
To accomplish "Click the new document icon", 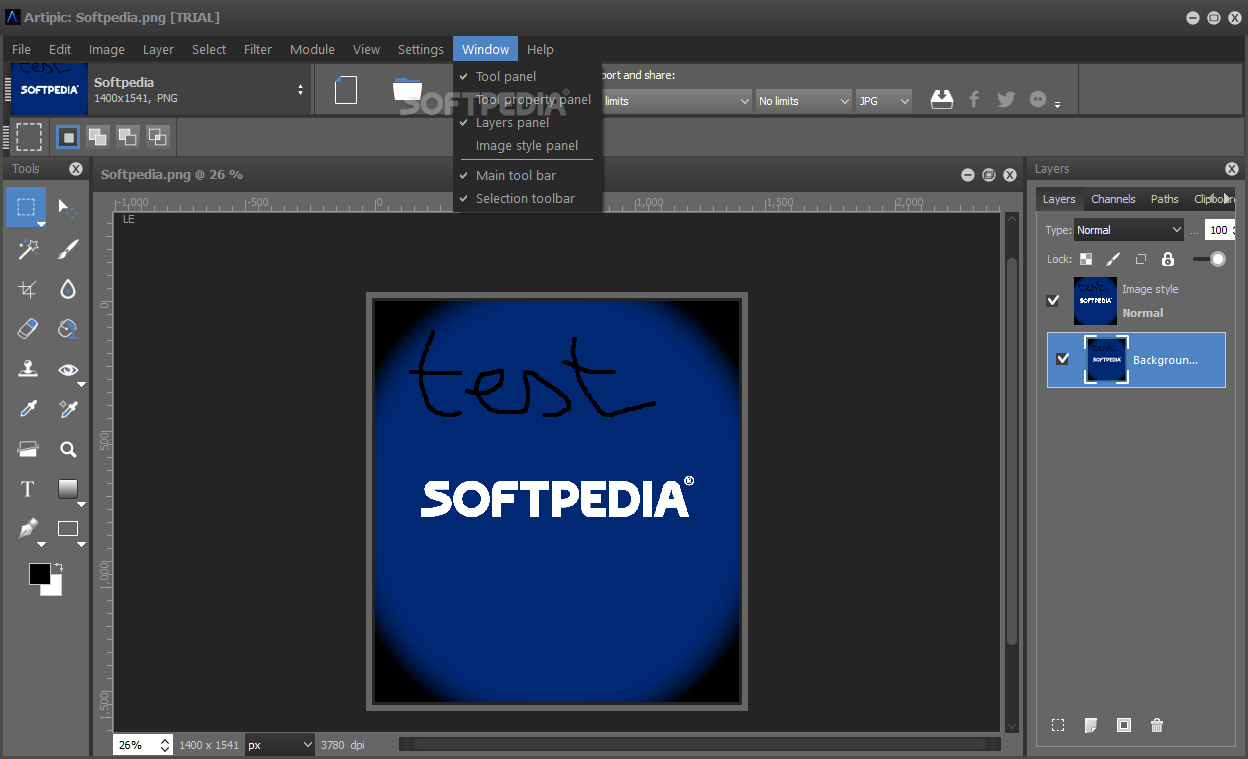I will point(346,90).
